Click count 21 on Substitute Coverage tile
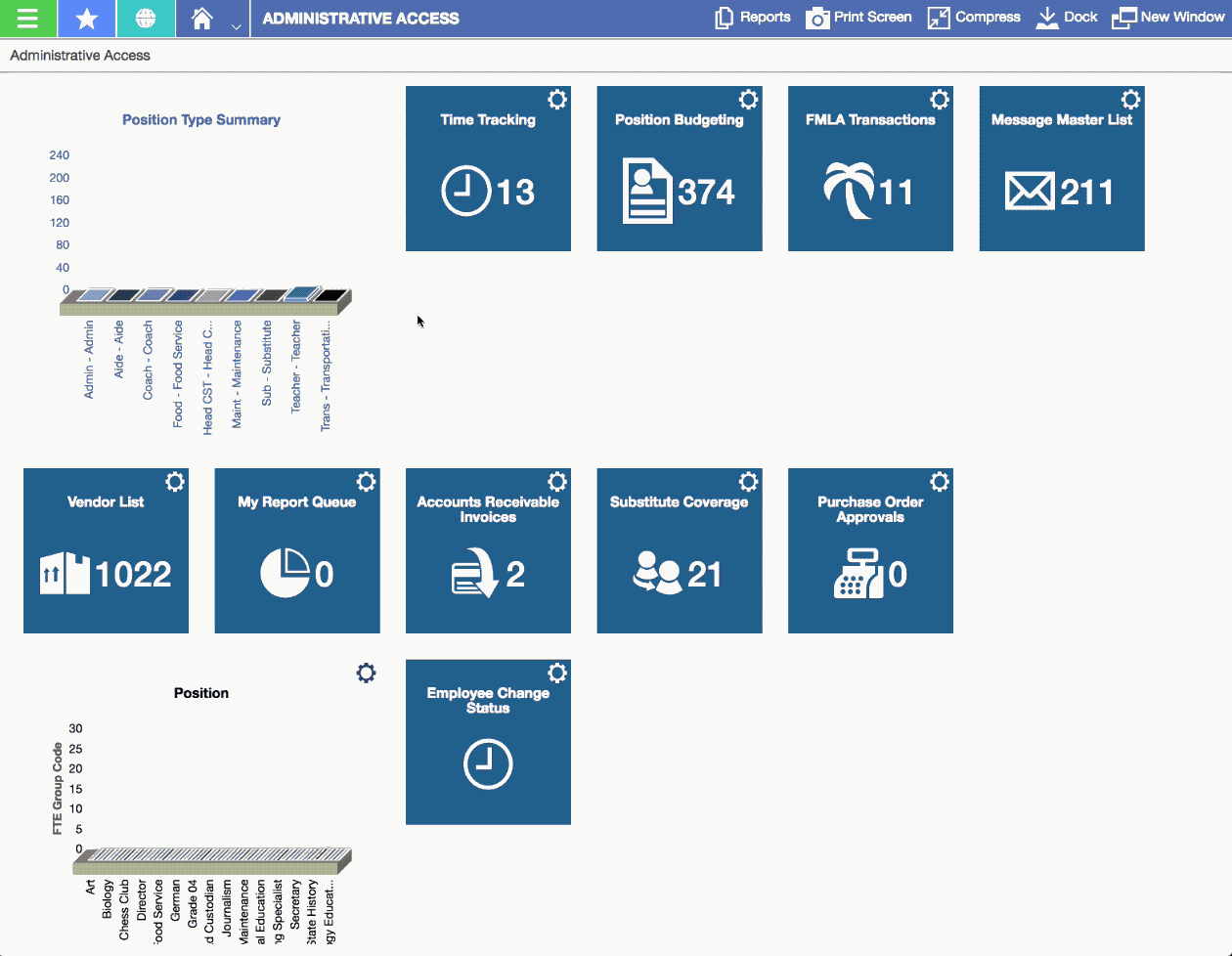 [705, 574]
